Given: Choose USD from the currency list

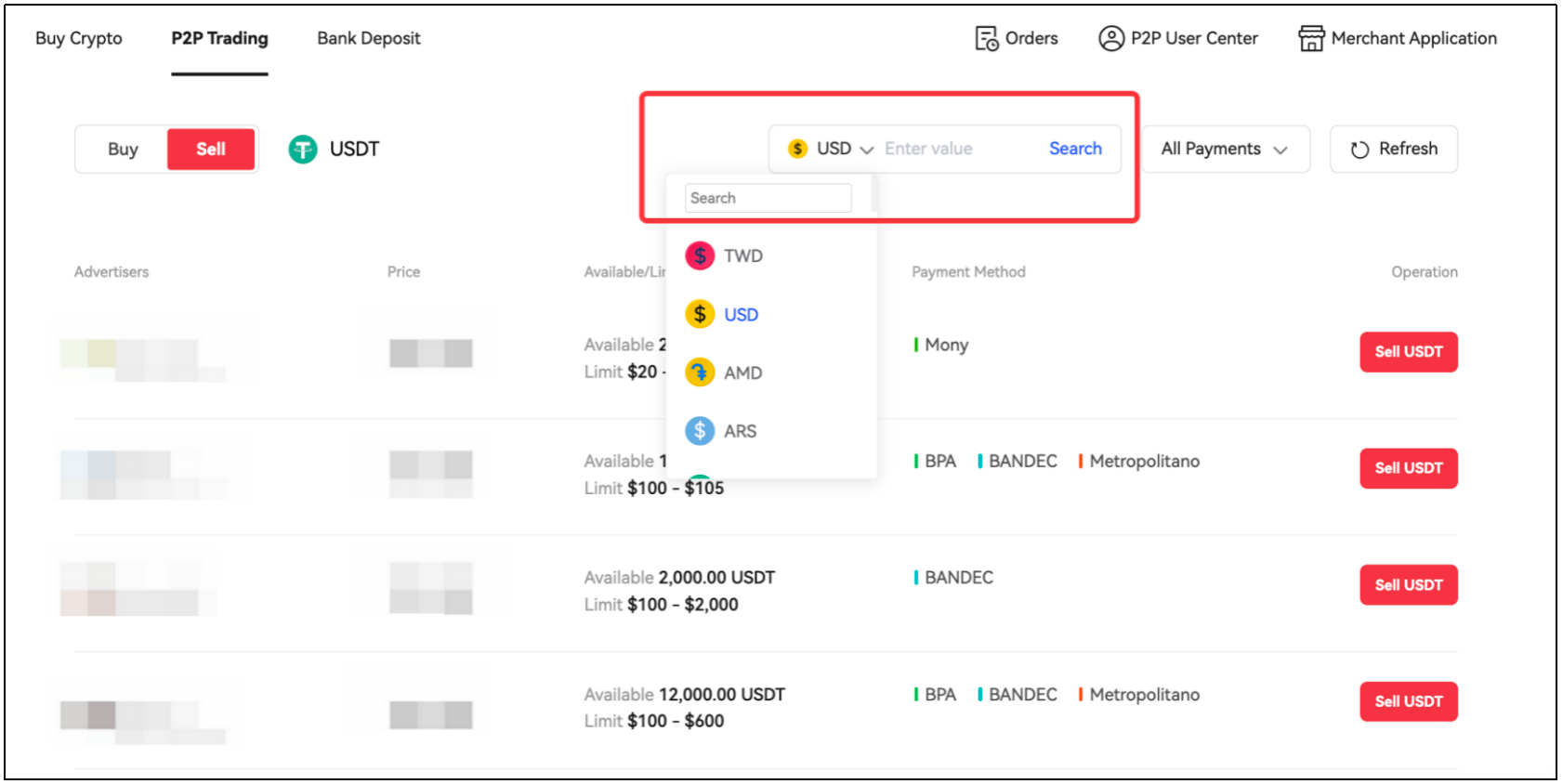Looking at the screenshot, I should pos(741,315).
